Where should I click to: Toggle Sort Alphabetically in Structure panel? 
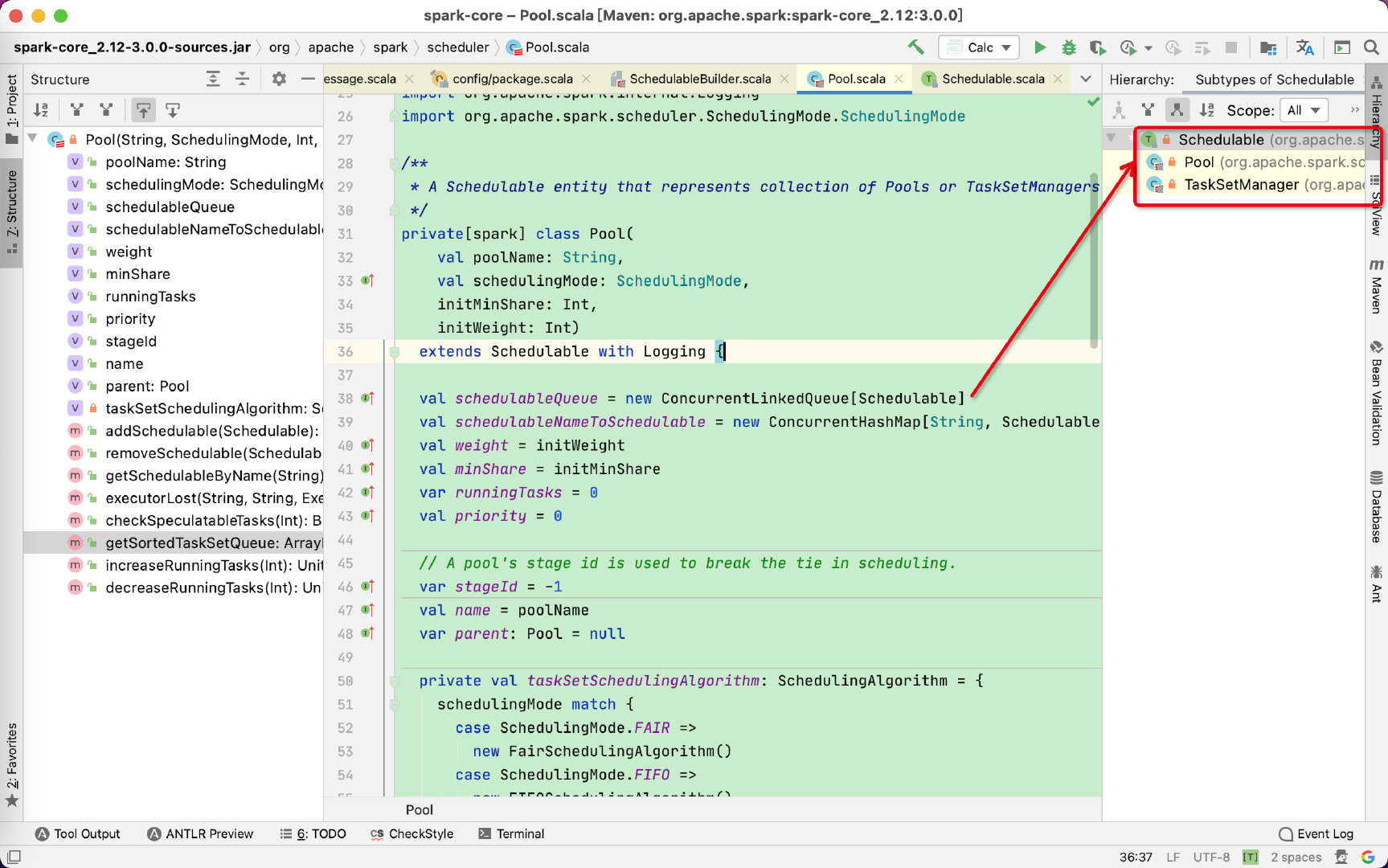point(41,109)
